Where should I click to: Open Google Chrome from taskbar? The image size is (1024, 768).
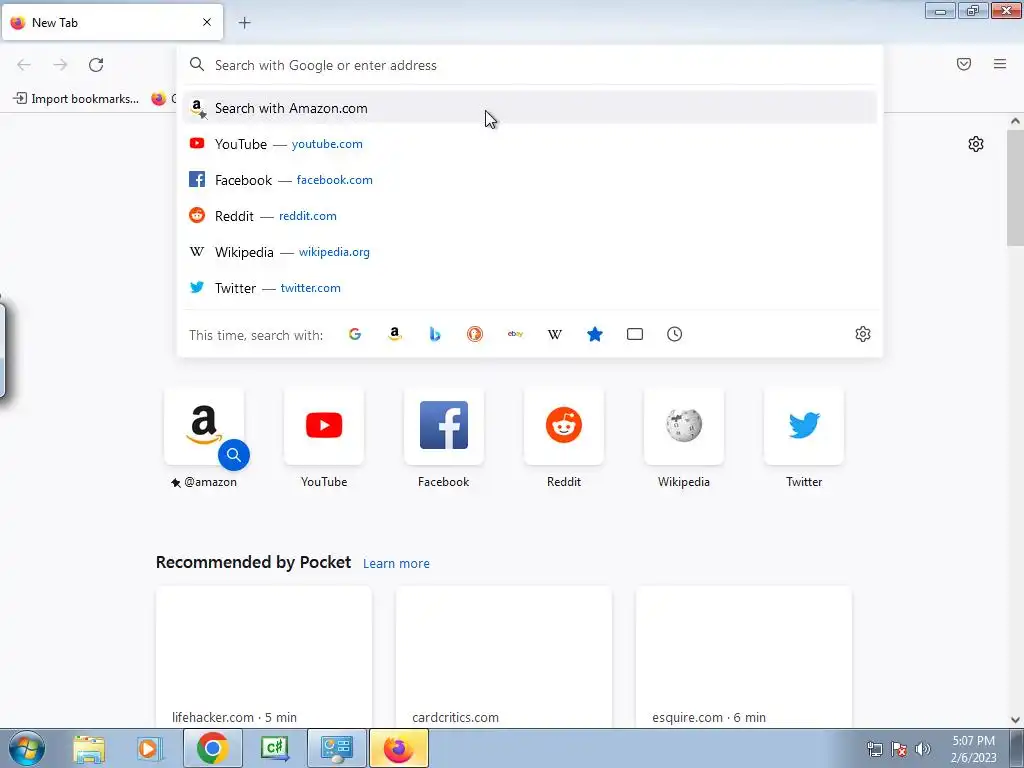212,748
